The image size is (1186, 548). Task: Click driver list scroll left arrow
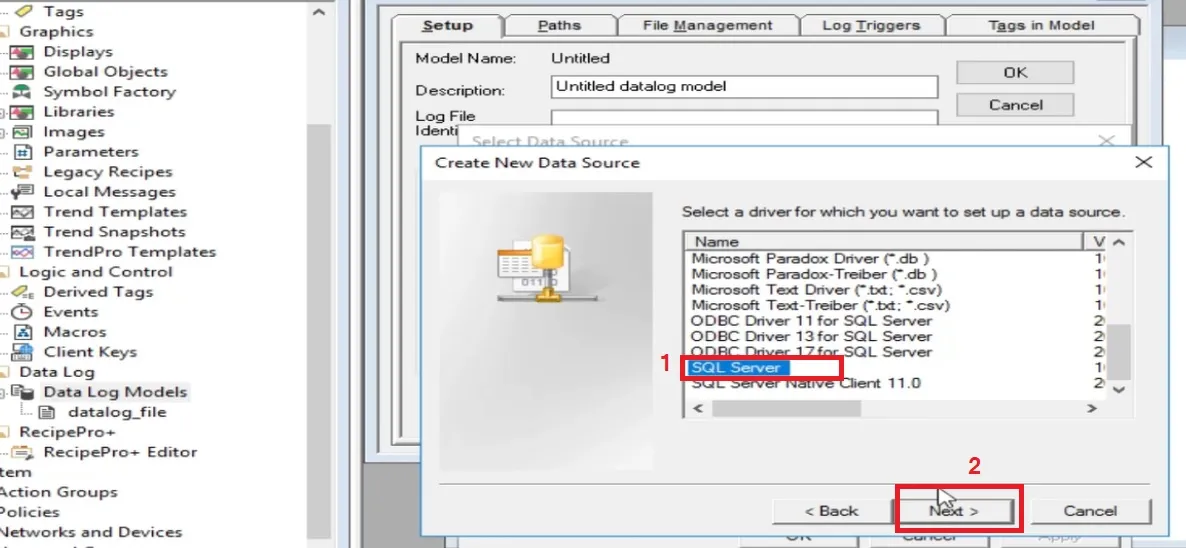pos(698,408)
